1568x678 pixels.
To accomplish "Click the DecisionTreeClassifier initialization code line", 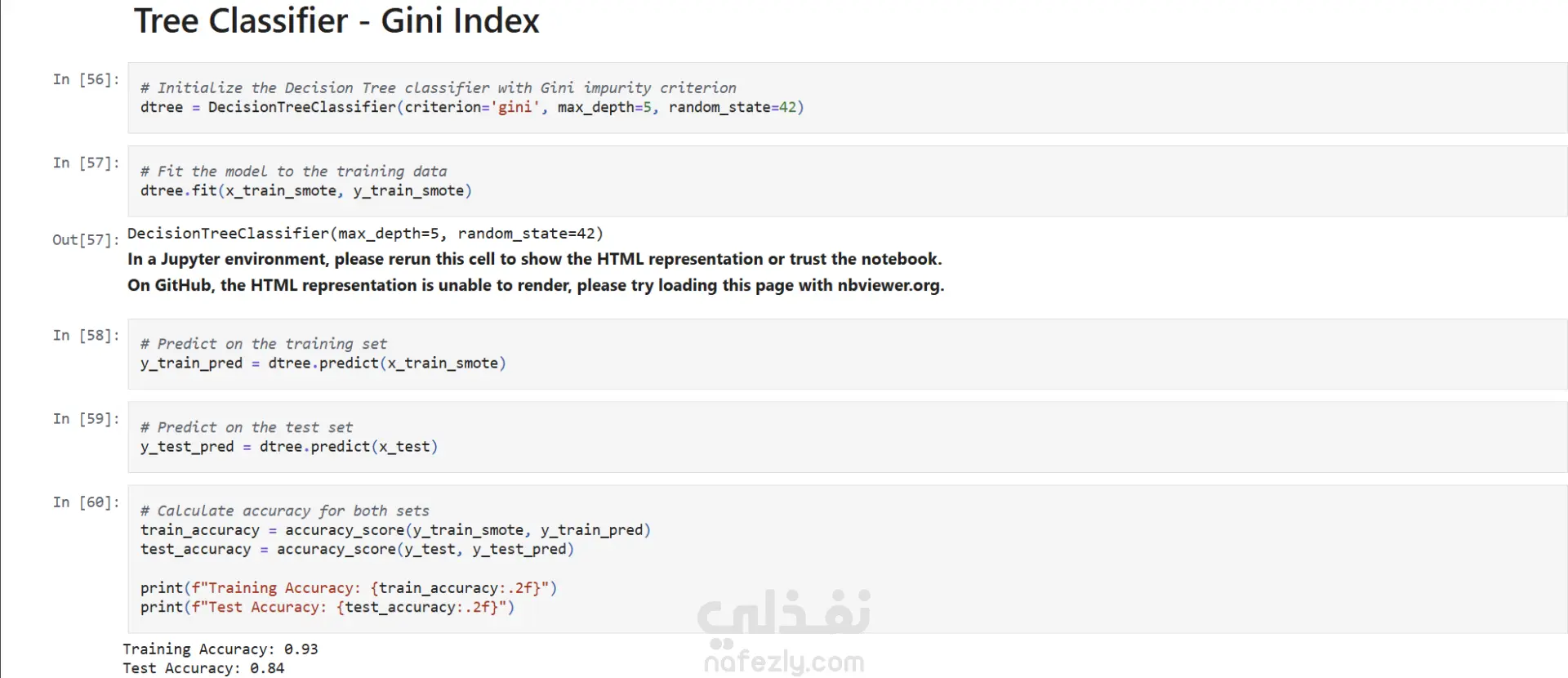I will (472, 107).
